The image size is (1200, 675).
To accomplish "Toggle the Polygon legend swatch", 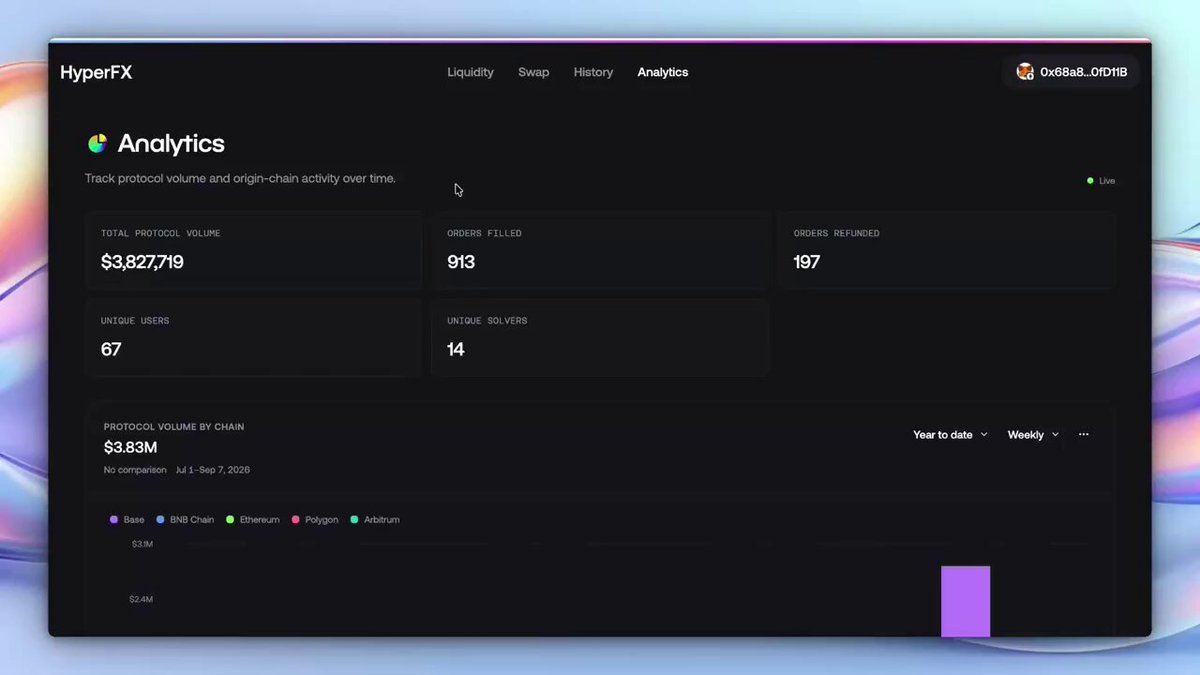I will pyautogui.click(x=296, y=520).
